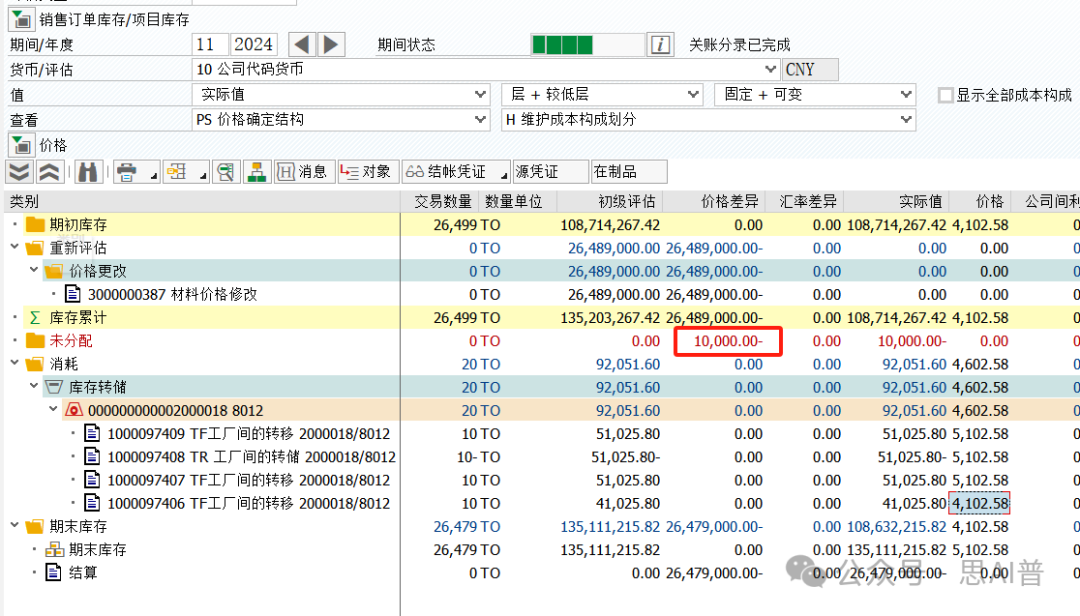The width and height of the screenshot is (1080, 616).
Task: Click the next period right arrow
Action: click(330, 45)
